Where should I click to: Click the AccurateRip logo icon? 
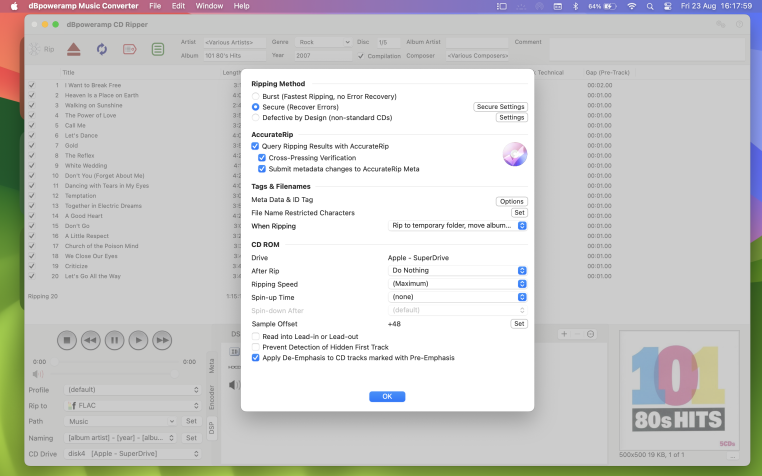pyautogui.click(x=514, y=155)
